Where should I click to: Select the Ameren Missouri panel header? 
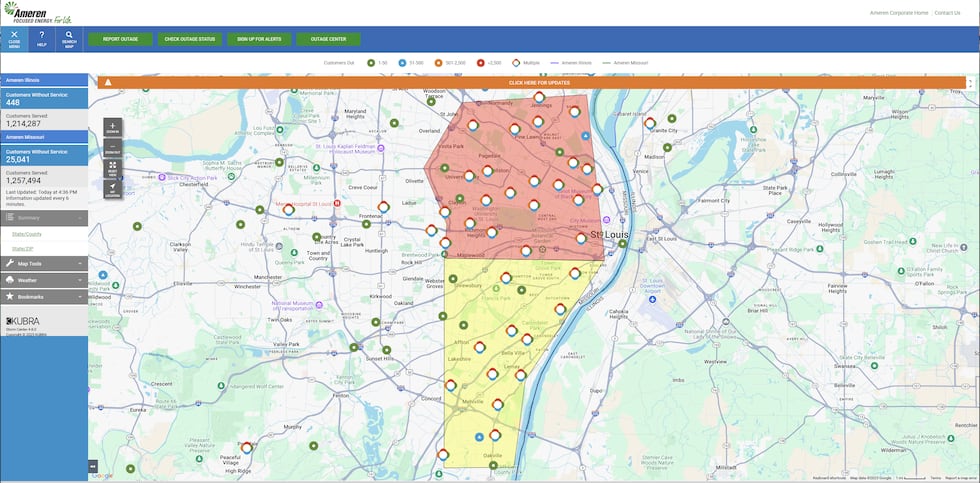(44, 137)
